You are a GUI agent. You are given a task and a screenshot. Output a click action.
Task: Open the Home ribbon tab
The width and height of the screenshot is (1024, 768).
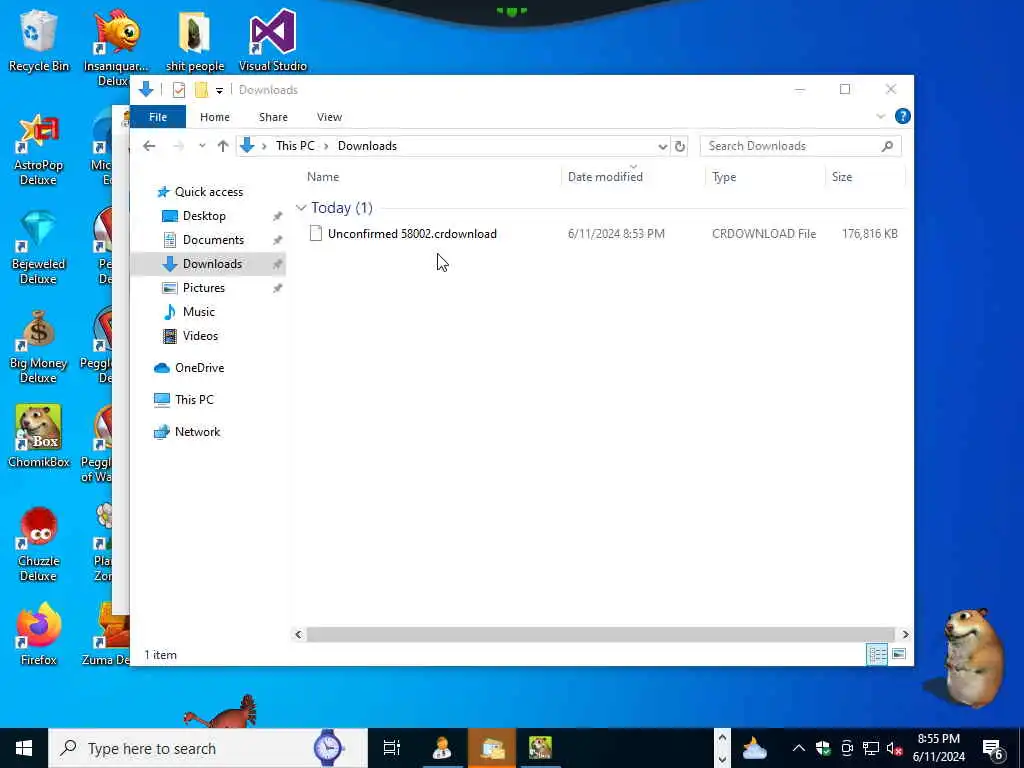(x=215, y=117)
